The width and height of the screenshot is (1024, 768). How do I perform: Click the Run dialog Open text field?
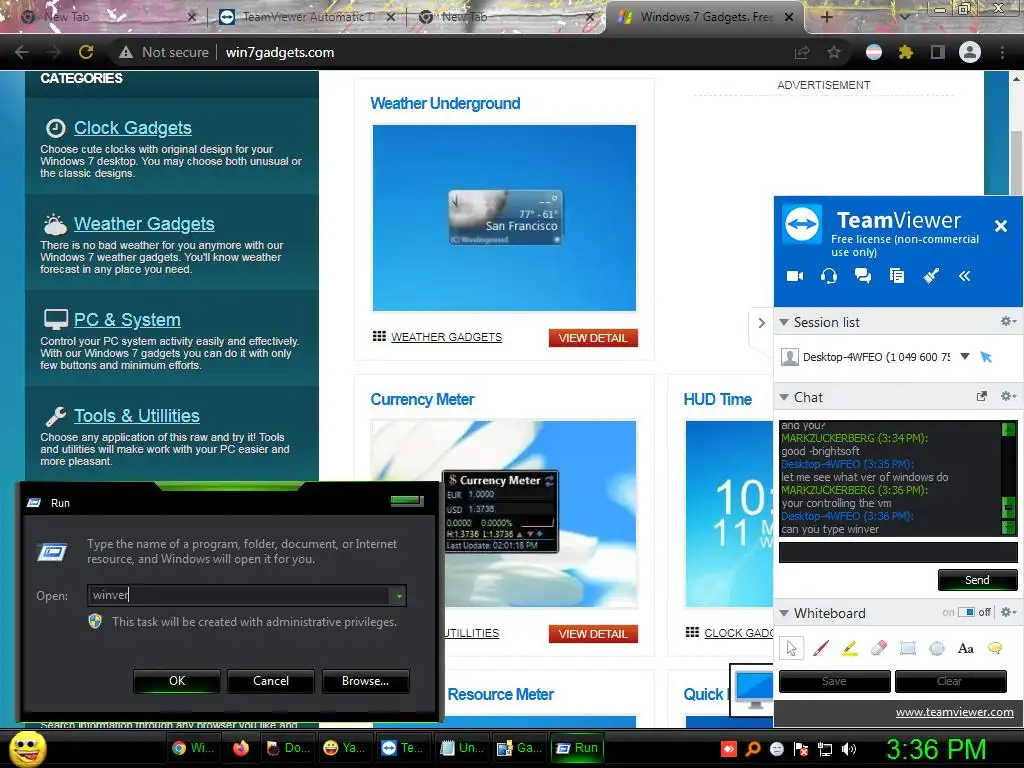point(239,595)
